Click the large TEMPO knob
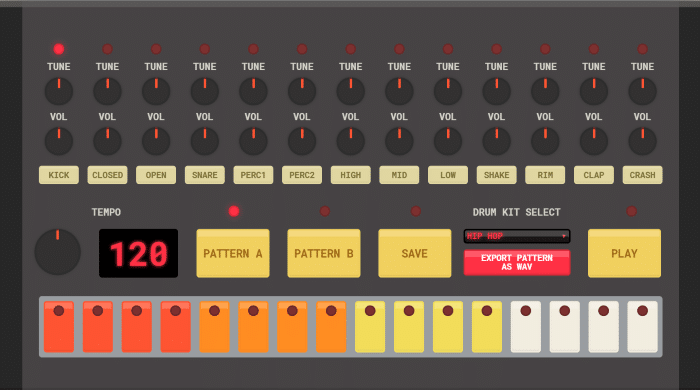Viewport: 700px width, 390px height. (x=58, y=252)
